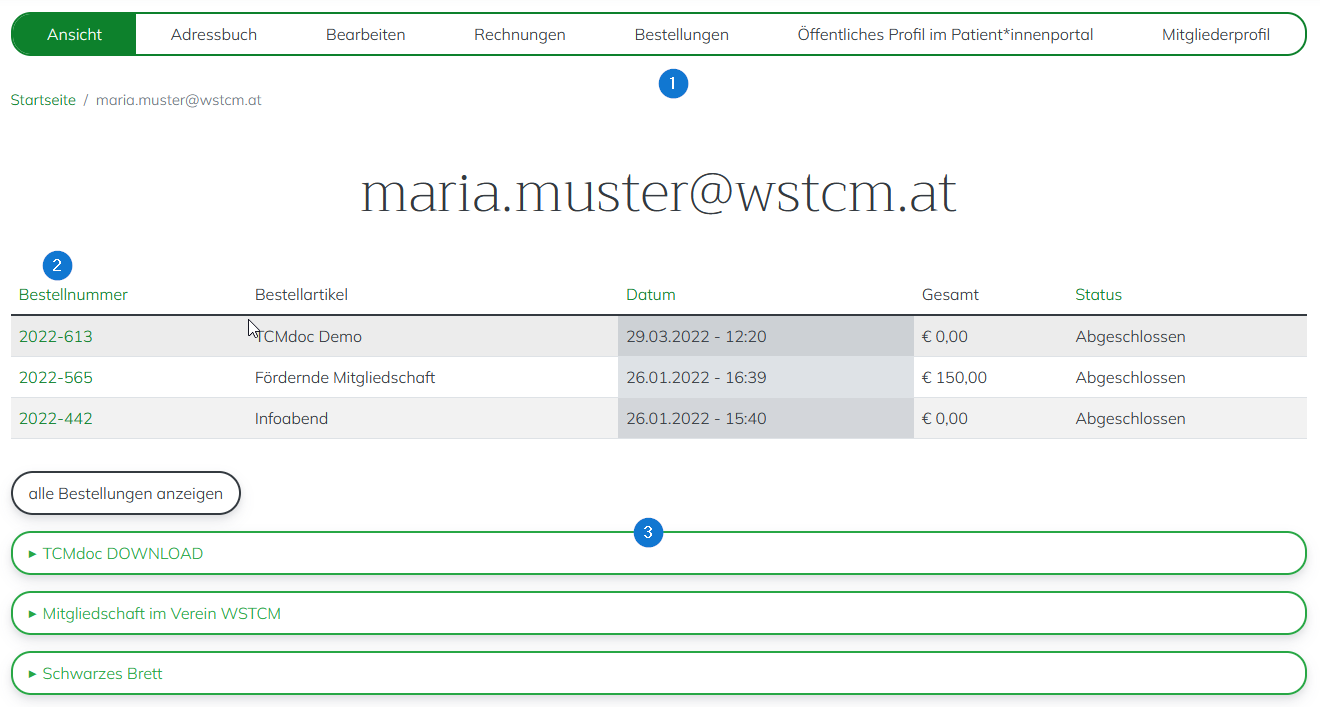This screenshot has width=1320, height=707.
Task: Sort table by Bestellnummer column
Action: [x=73, y=295]
